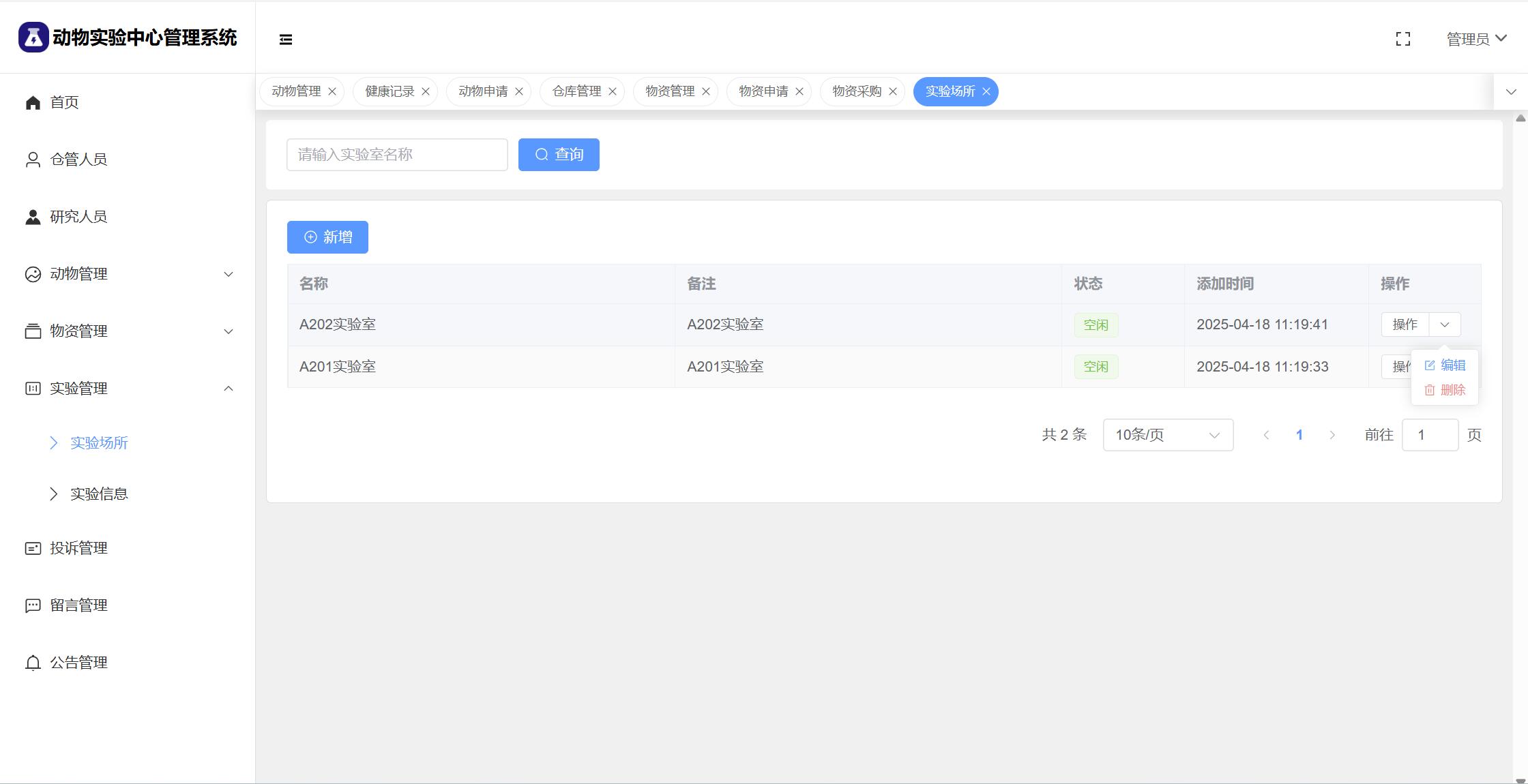Click the 投诉管理 sidebar icon

coord(33,548)
